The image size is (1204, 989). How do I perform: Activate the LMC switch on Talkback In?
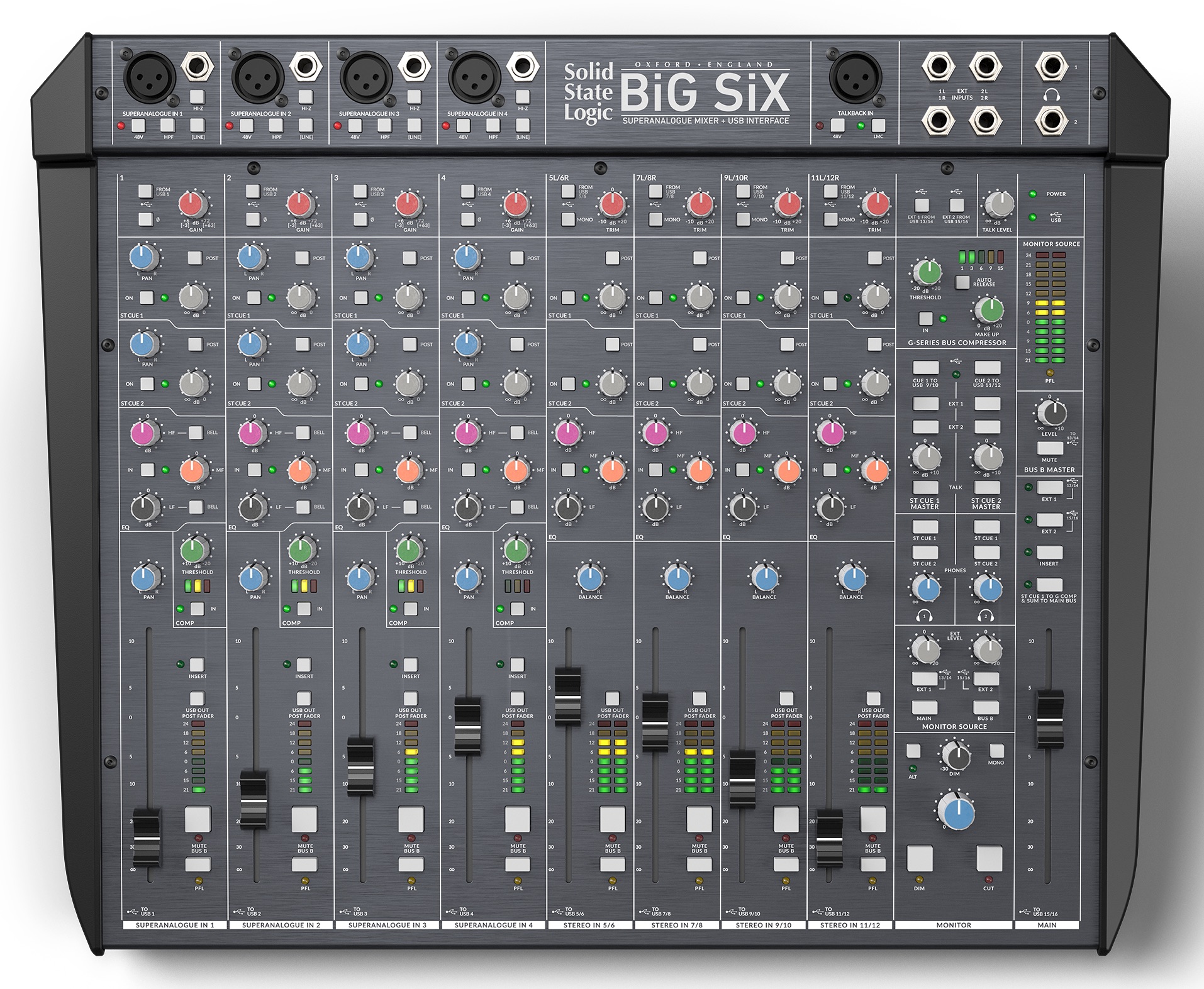tap(879, 125)
